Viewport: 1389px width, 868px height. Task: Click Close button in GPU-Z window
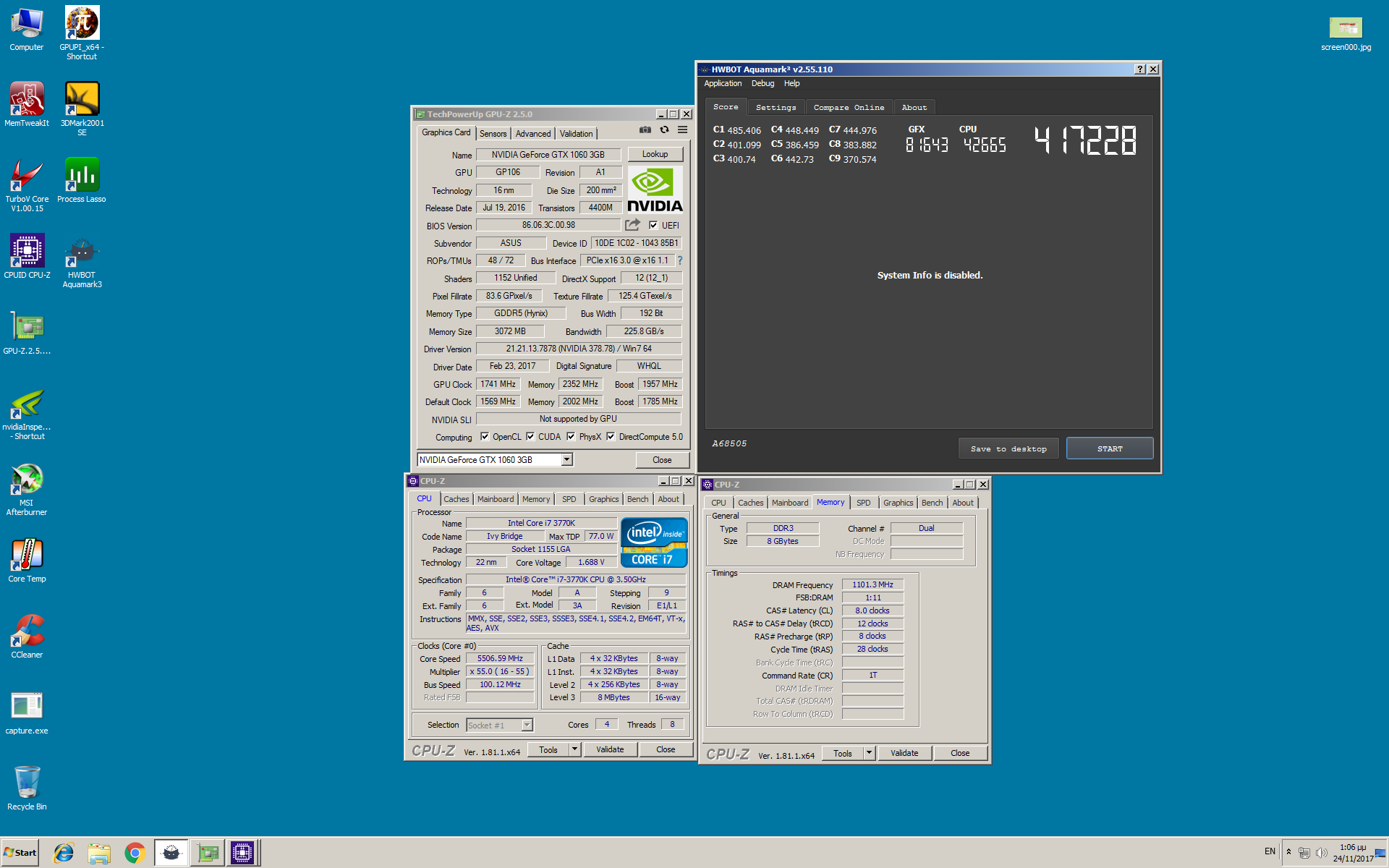(x=662, y=460)
